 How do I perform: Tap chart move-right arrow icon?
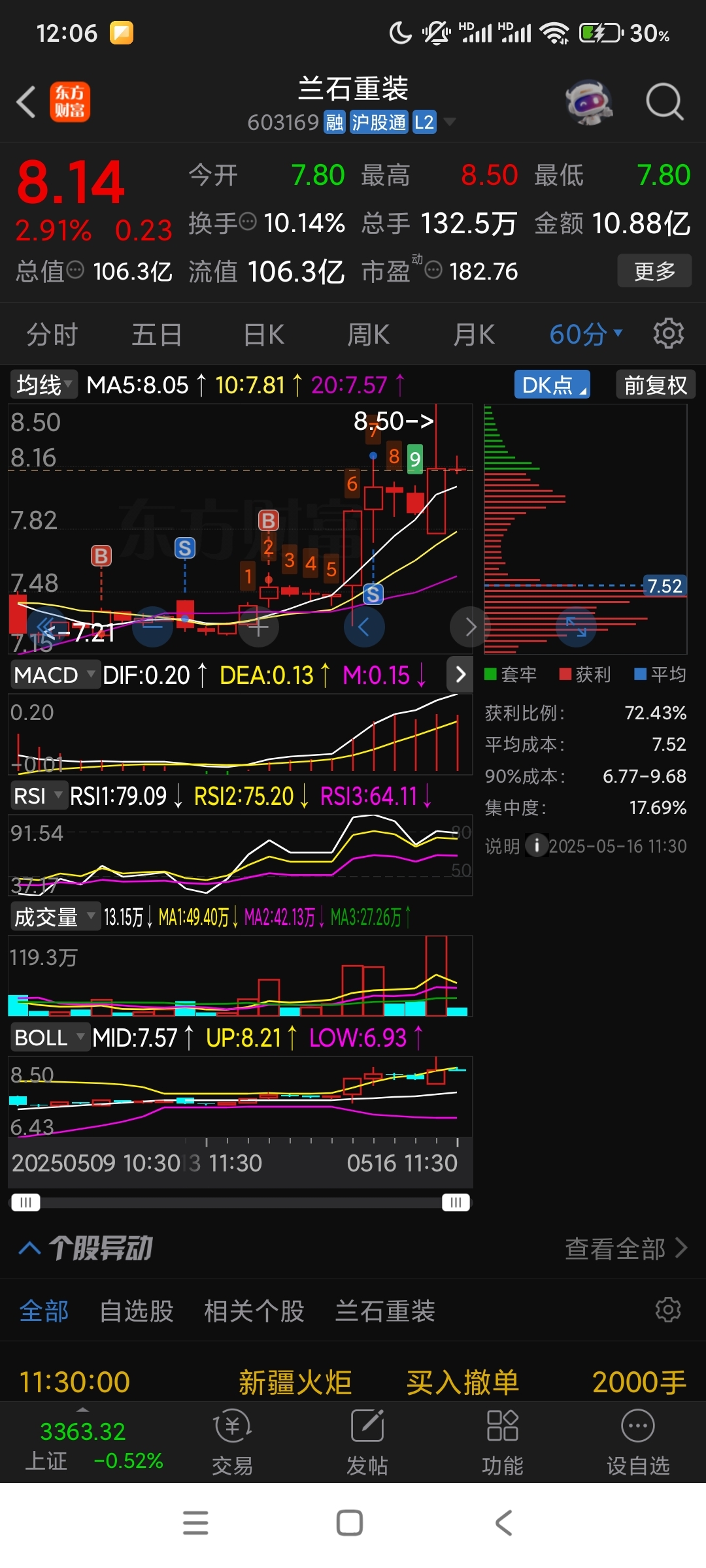(470, 627)
